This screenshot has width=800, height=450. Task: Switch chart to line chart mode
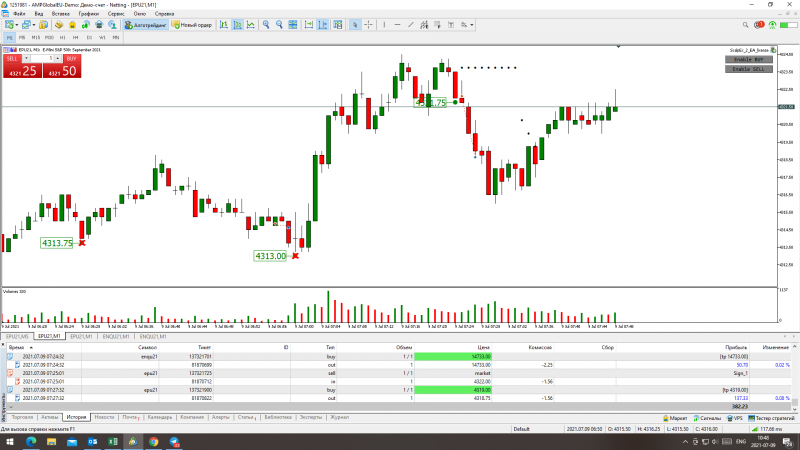point(251,24)
